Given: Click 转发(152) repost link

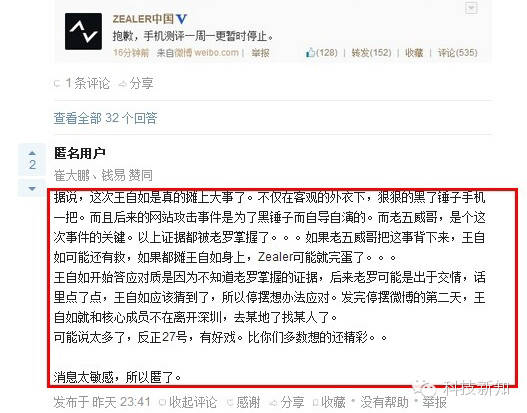Looking at the screenshot, I should pos(371,53).
